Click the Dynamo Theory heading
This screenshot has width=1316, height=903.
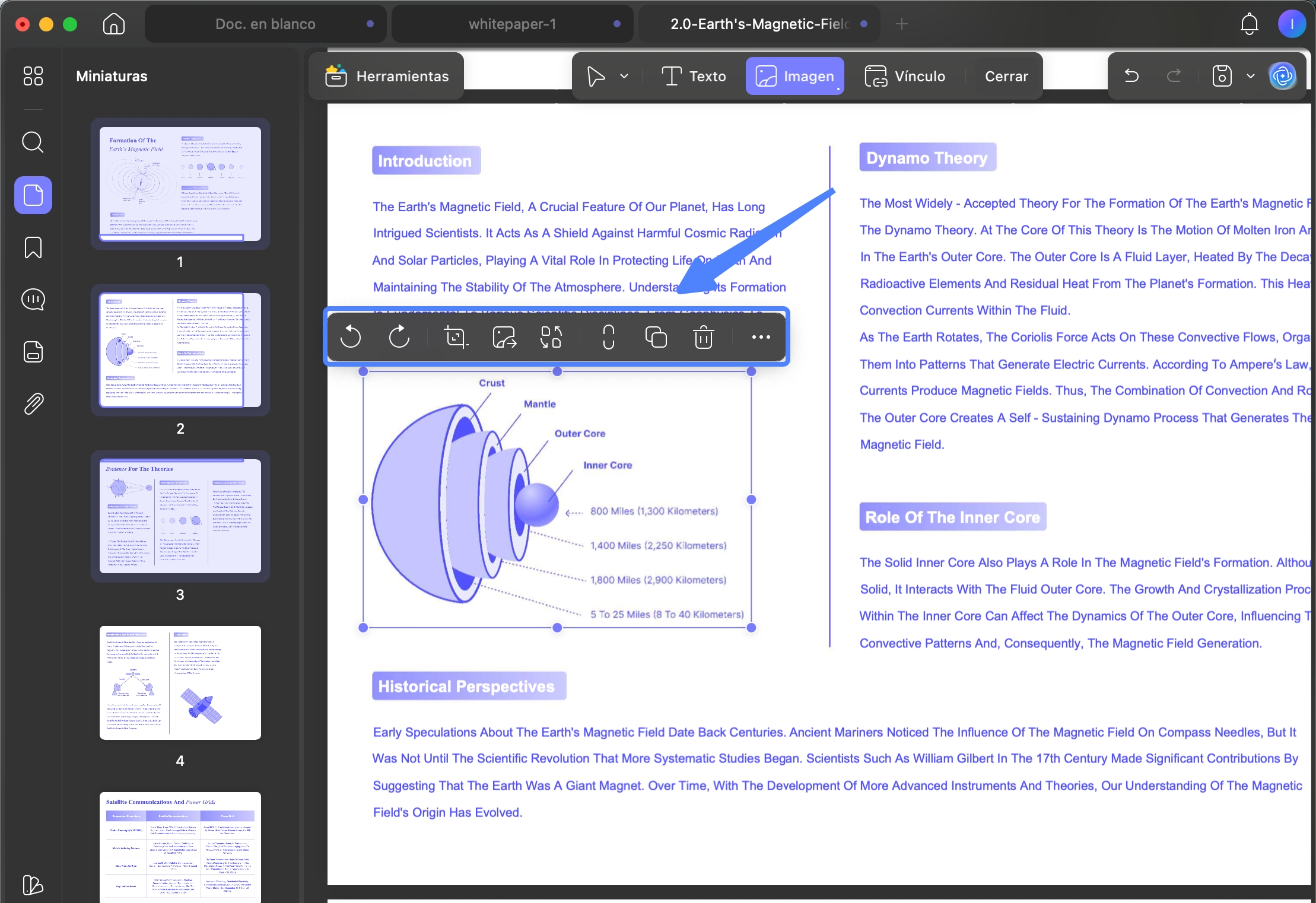pyautogui.click(x=927, y=158)
